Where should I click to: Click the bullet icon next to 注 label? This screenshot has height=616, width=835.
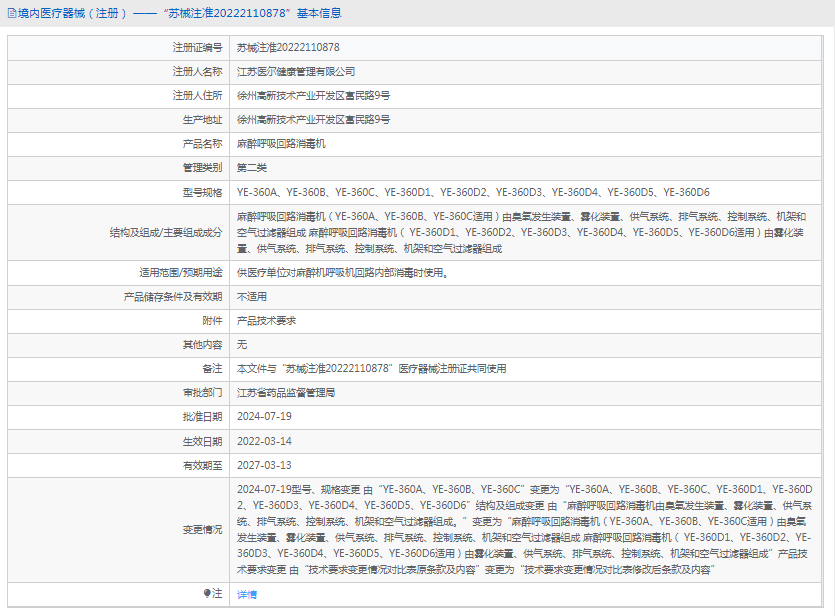207,593
